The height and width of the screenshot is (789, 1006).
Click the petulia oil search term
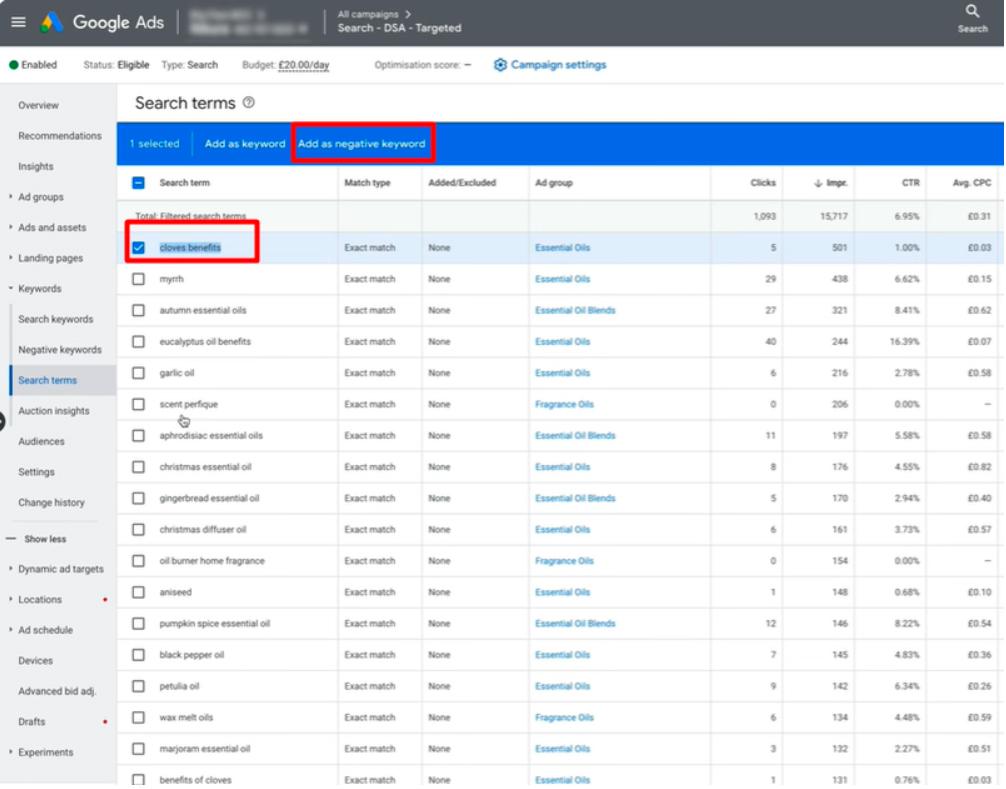179,686
